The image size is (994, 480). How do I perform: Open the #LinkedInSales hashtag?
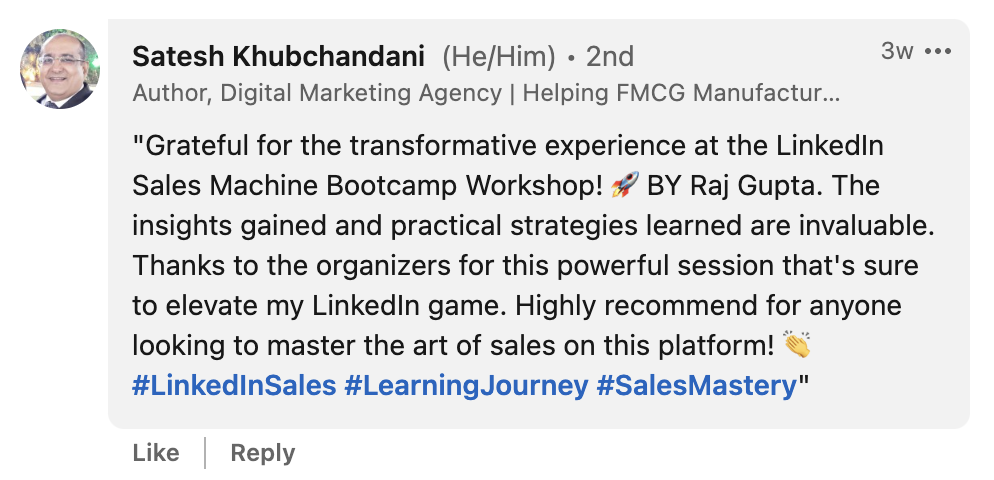234,385
